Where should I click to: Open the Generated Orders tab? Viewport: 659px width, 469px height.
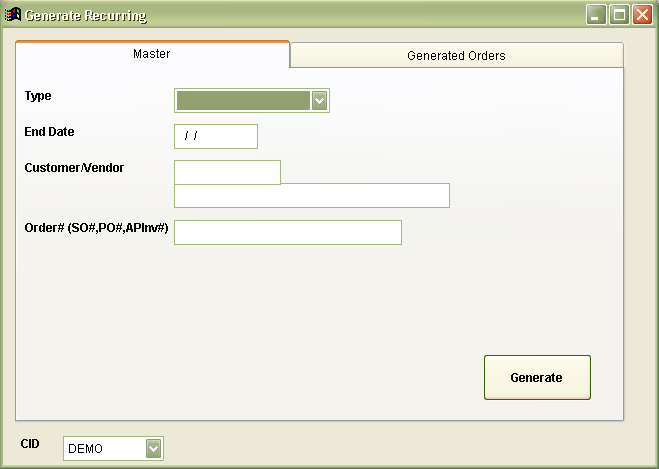[x=456, y=56]
